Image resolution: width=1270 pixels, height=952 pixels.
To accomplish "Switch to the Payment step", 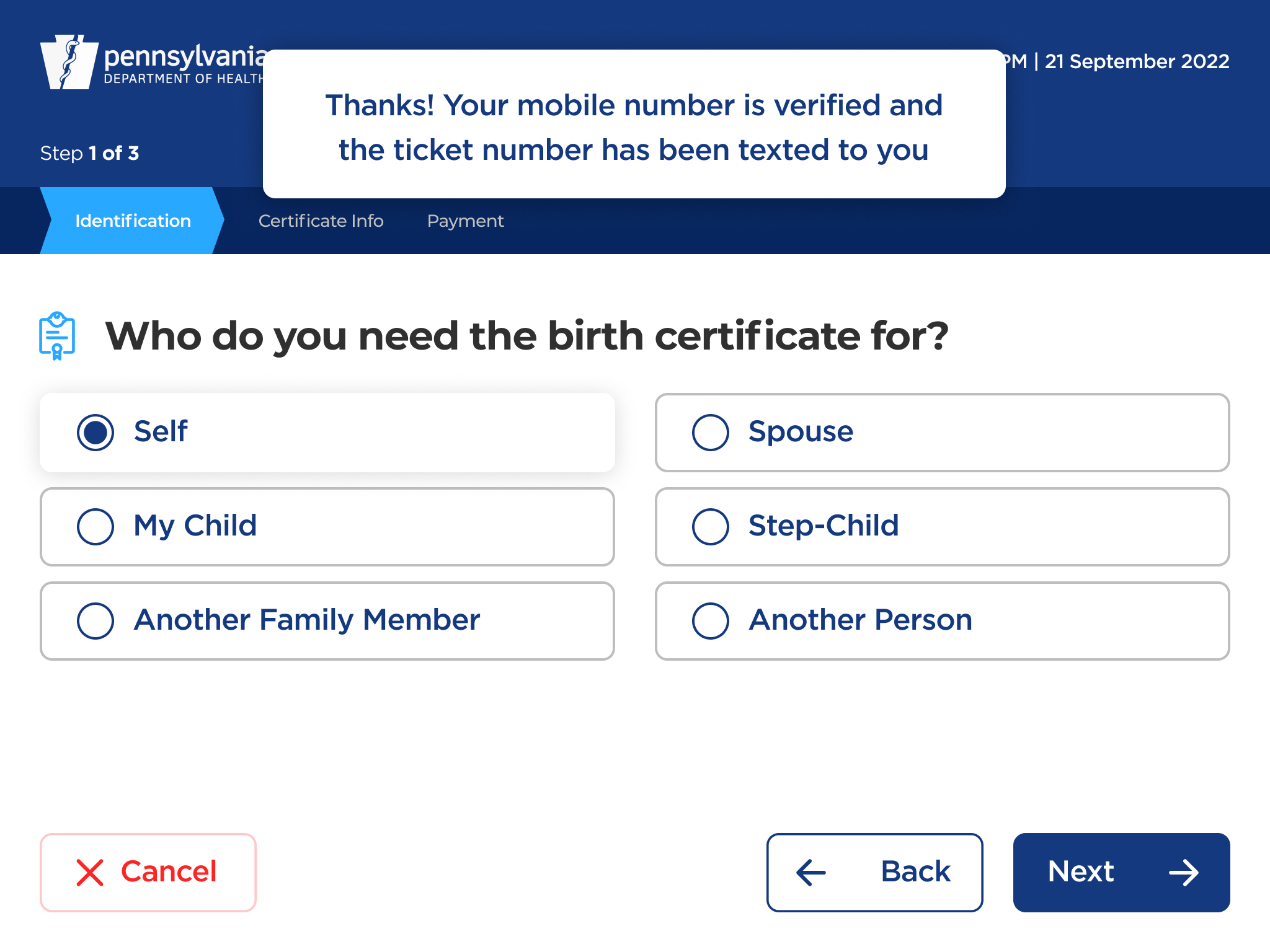I will (x=465, y=221).
